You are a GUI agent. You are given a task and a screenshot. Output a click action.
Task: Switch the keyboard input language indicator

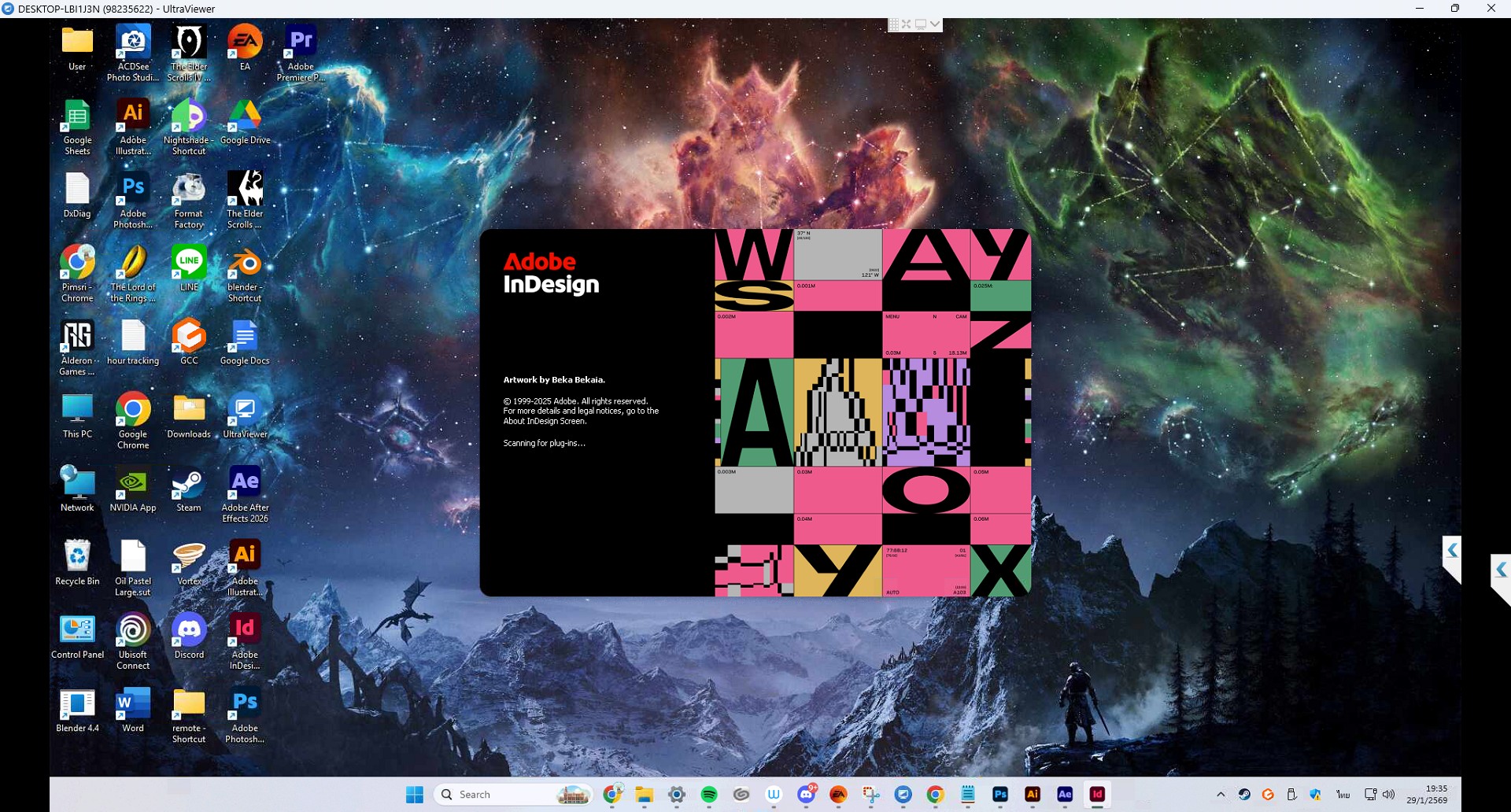click(1343, 795)
